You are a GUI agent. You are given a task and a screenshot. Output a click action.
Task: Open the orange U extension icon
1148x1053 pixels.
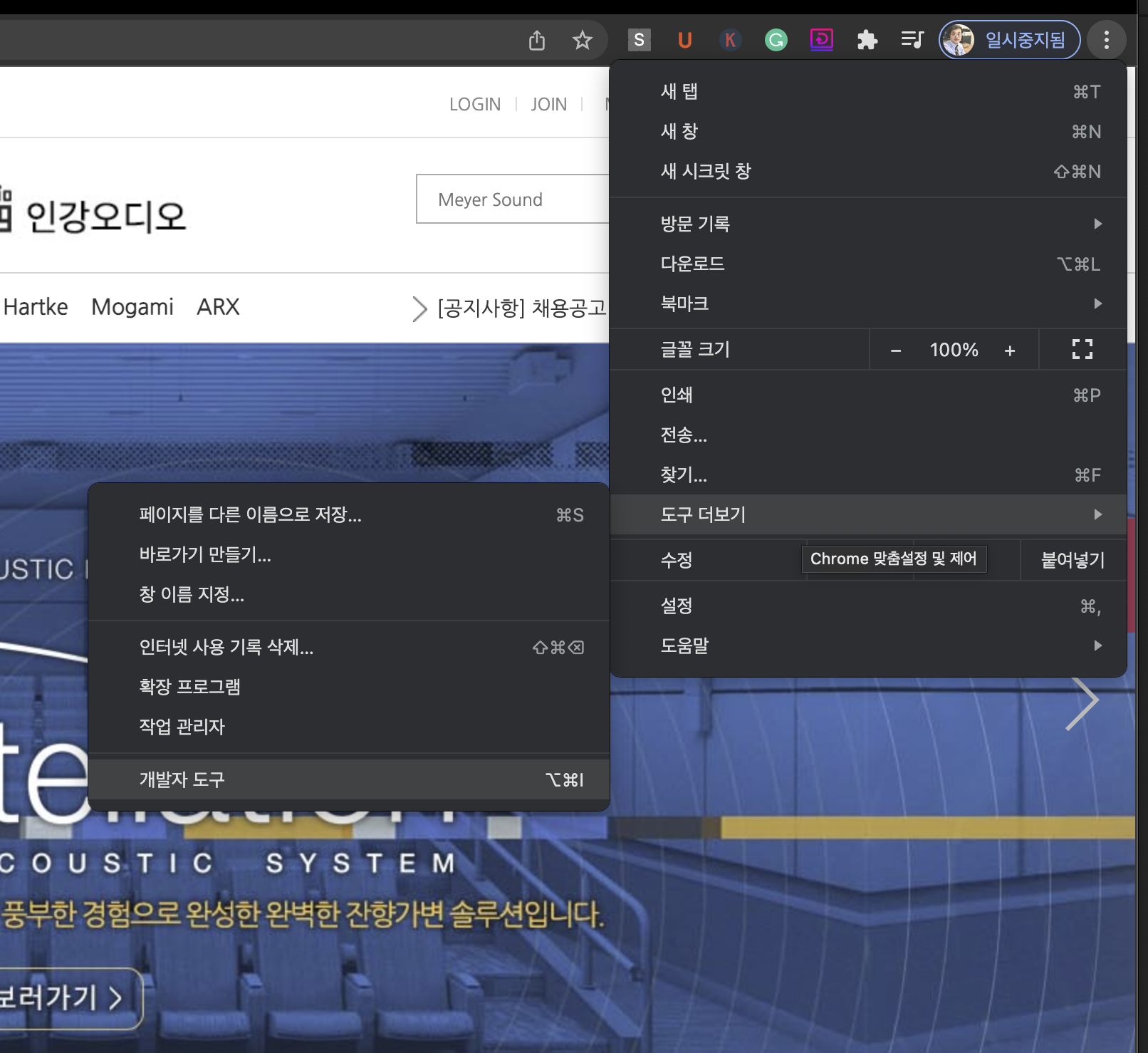685,40
